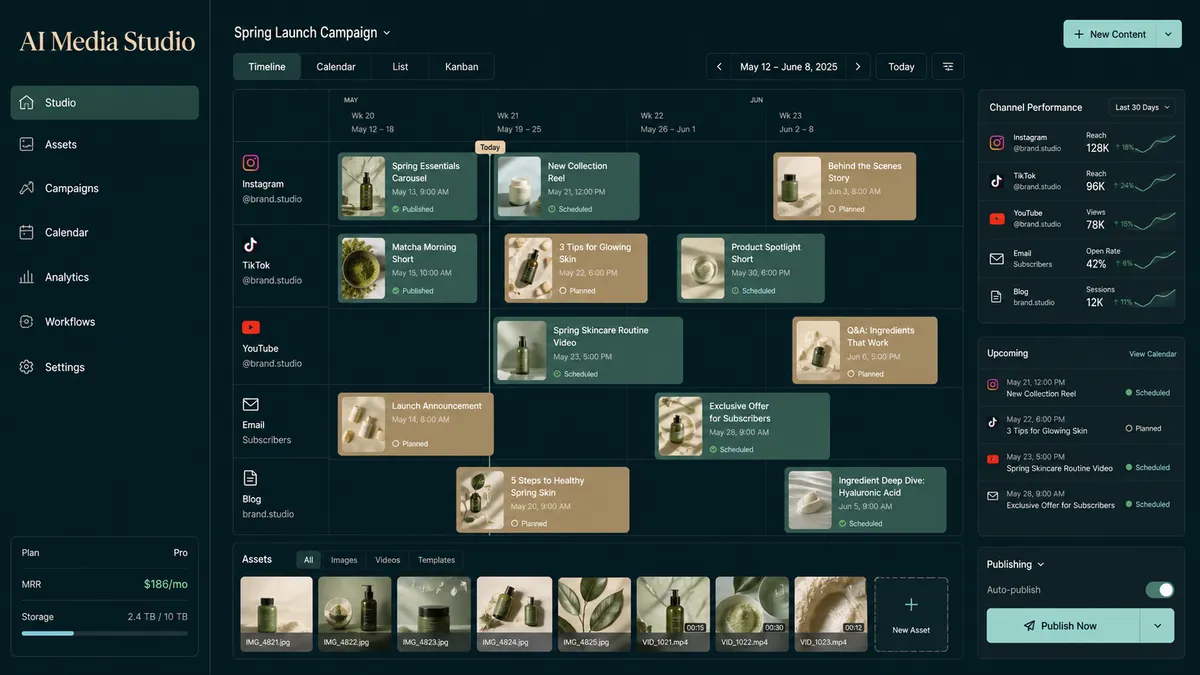
Task: Click the Blog document row icon
Action: pyautogui.click(x=251, y=478)
